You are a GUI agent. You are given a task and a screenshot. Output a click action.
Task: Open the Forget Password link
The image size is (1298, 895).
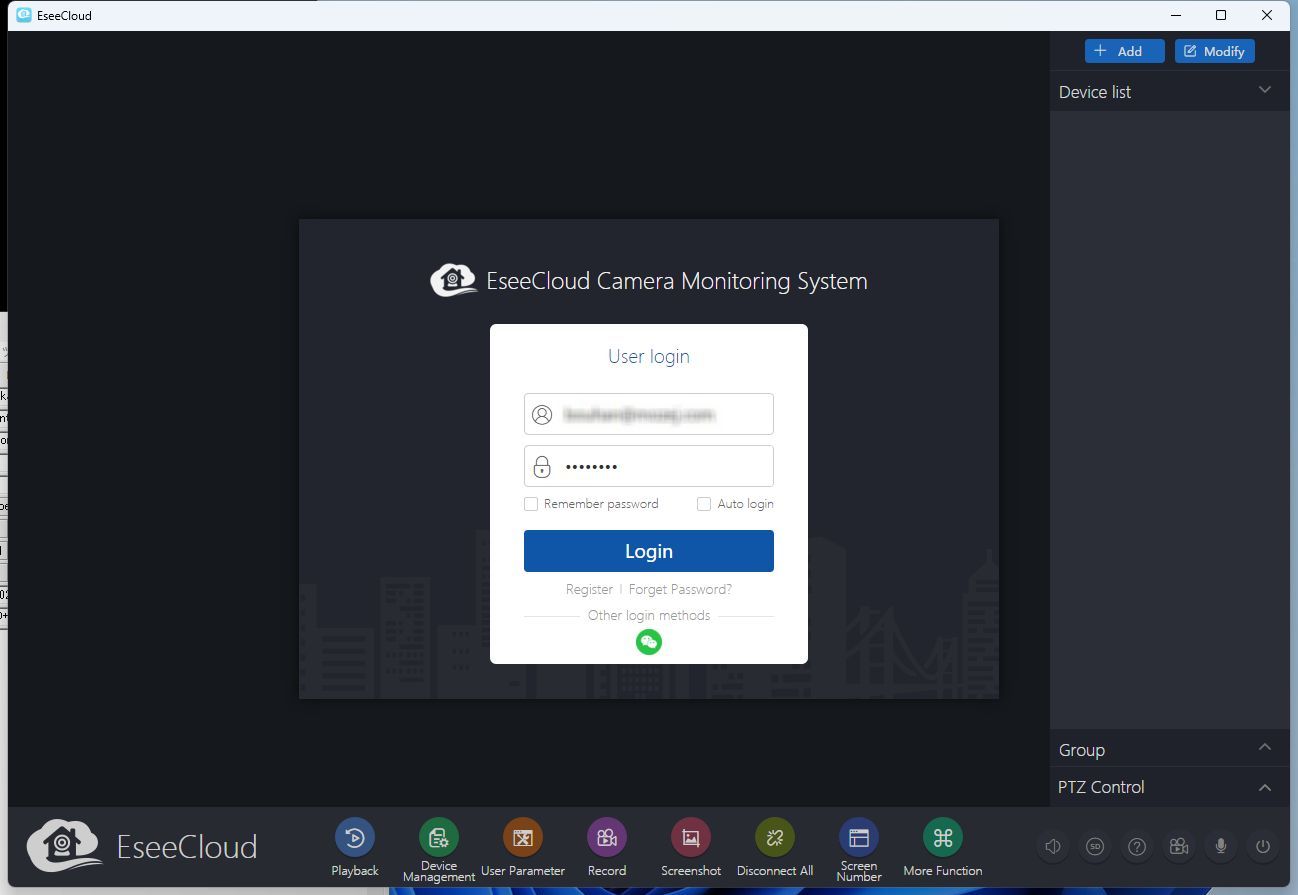(x=680, y=589)
